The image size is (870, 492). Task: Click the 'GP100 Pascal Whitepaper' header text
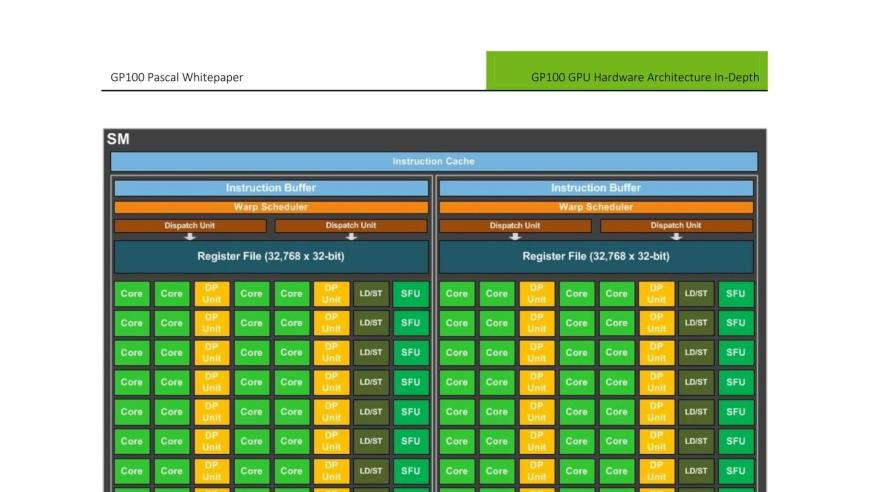(176, 77)
